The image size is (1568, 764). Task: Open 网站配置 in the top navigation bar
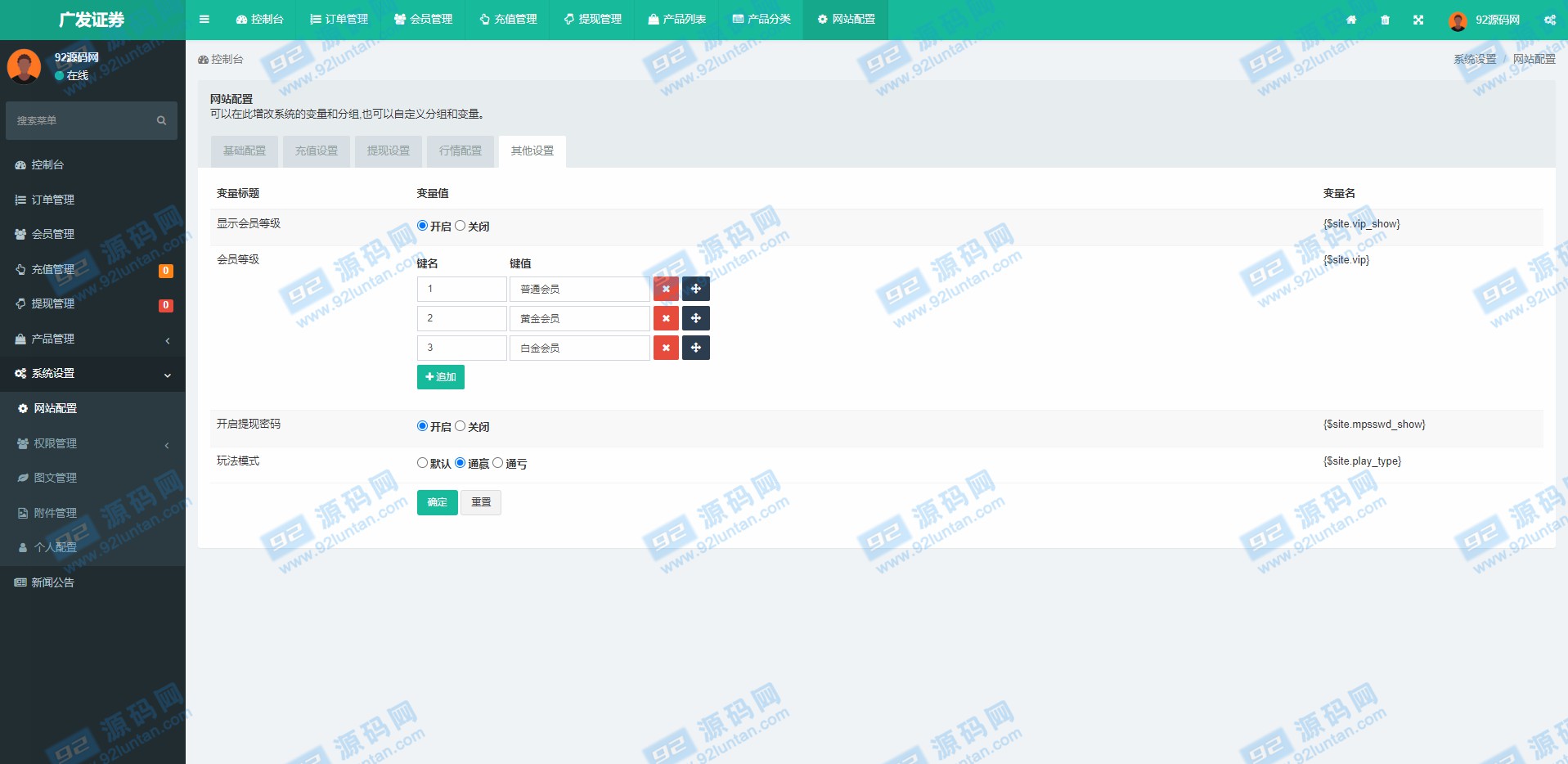tap(847, 20)
